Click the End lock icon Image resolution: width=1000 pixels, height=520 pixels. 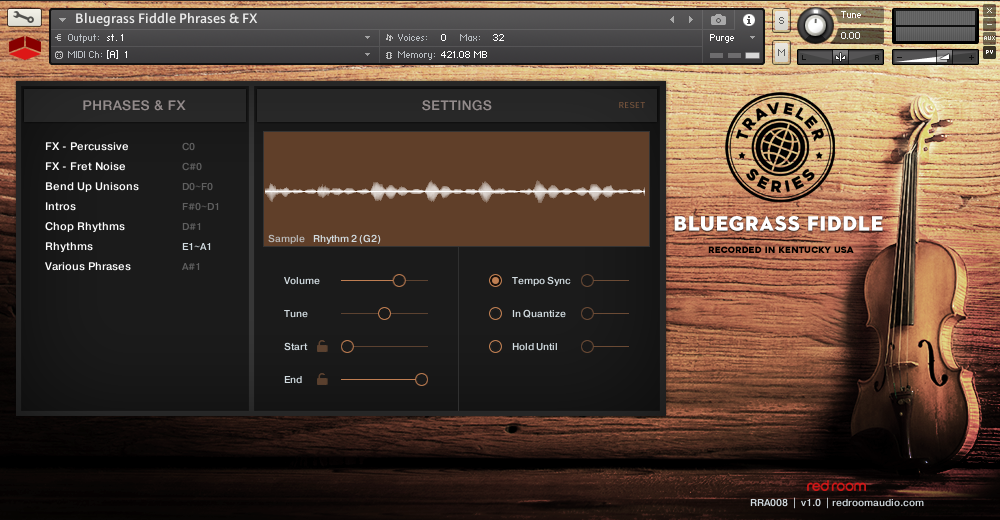322,380
